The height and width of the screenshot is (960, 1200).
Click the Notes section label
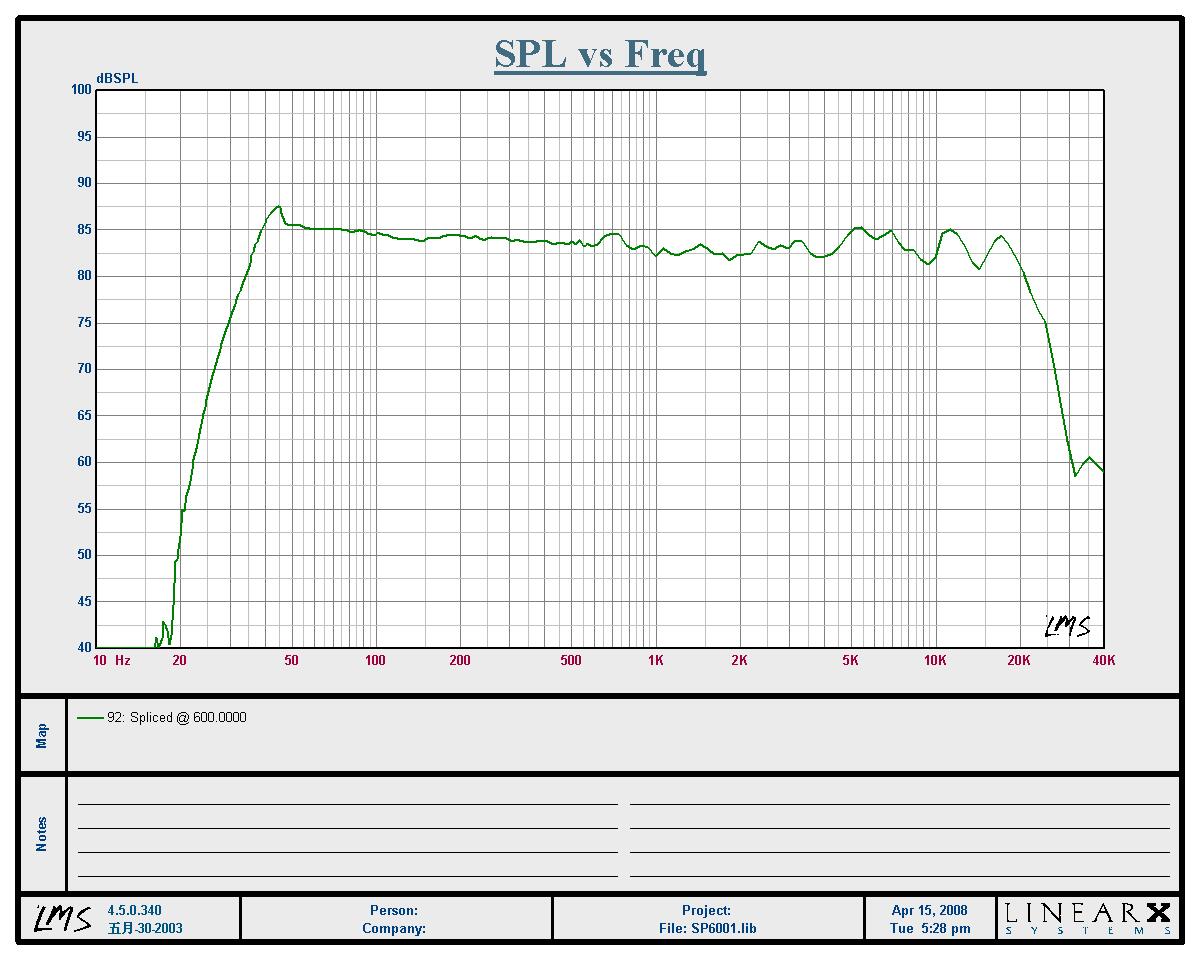point(42,834)
